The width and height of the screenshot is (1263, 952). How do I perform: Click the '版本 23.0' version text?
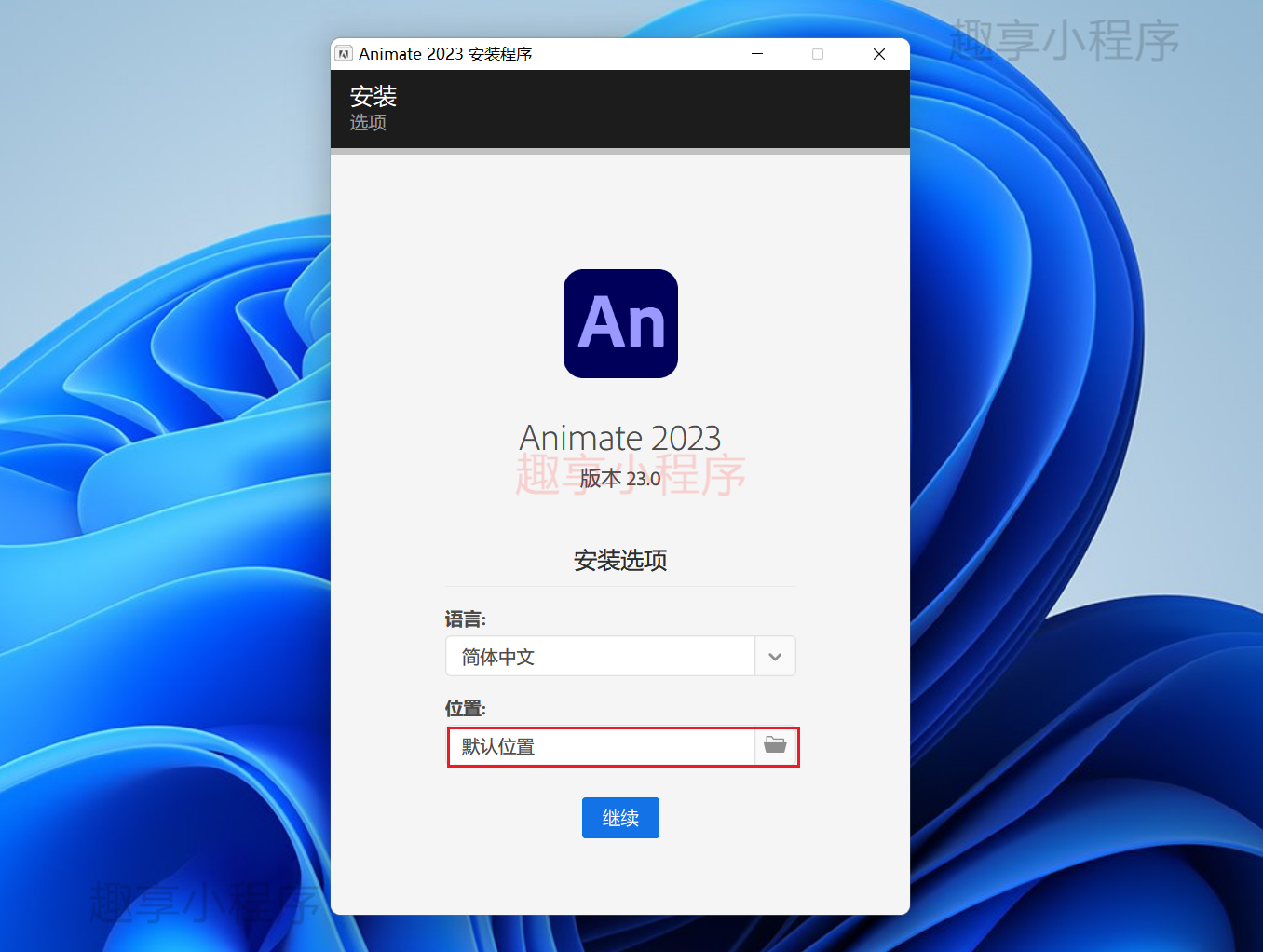coord(620,479)
